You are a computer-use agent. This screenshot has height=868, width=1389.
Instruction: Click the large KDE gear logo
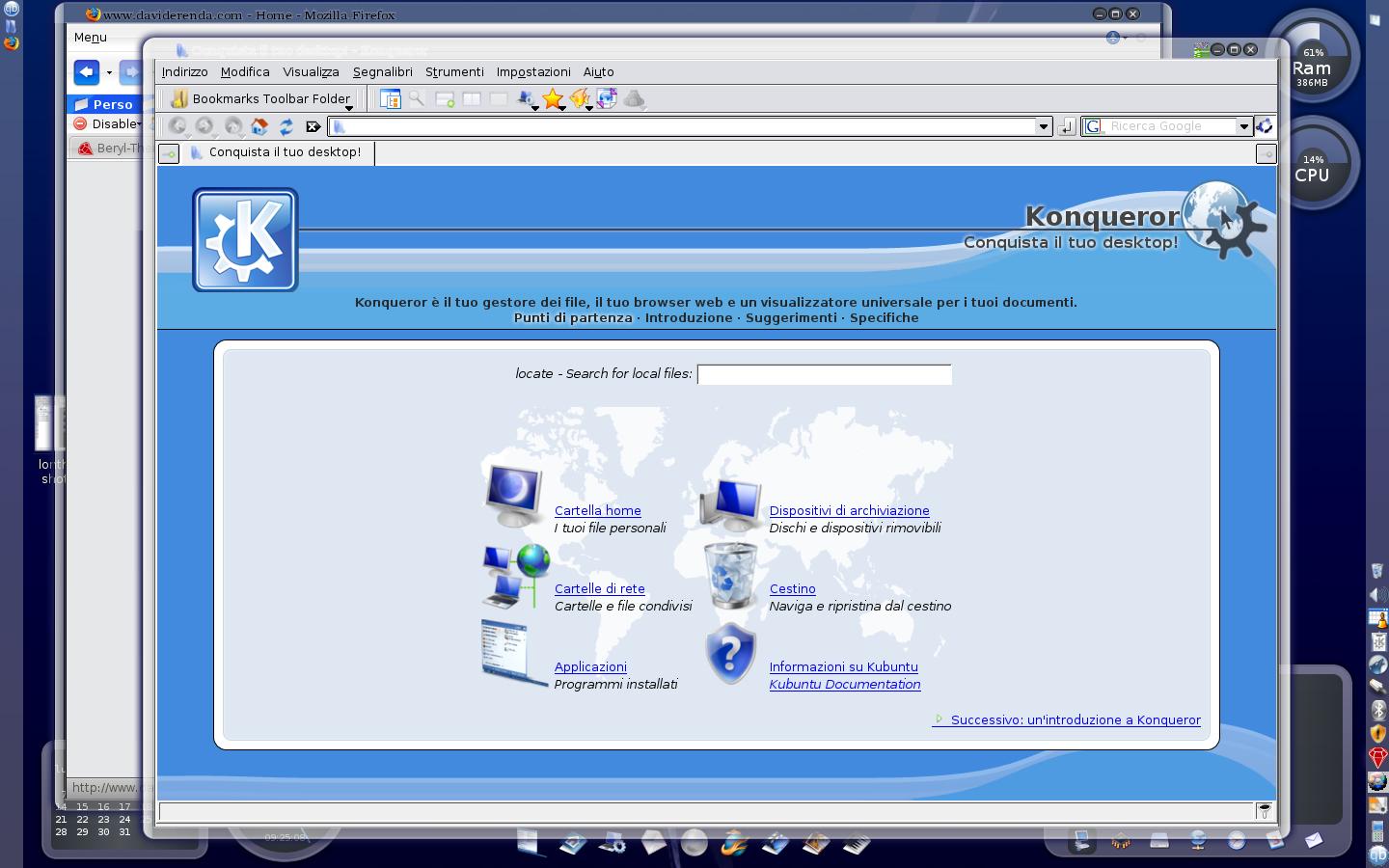pos(245,240)
